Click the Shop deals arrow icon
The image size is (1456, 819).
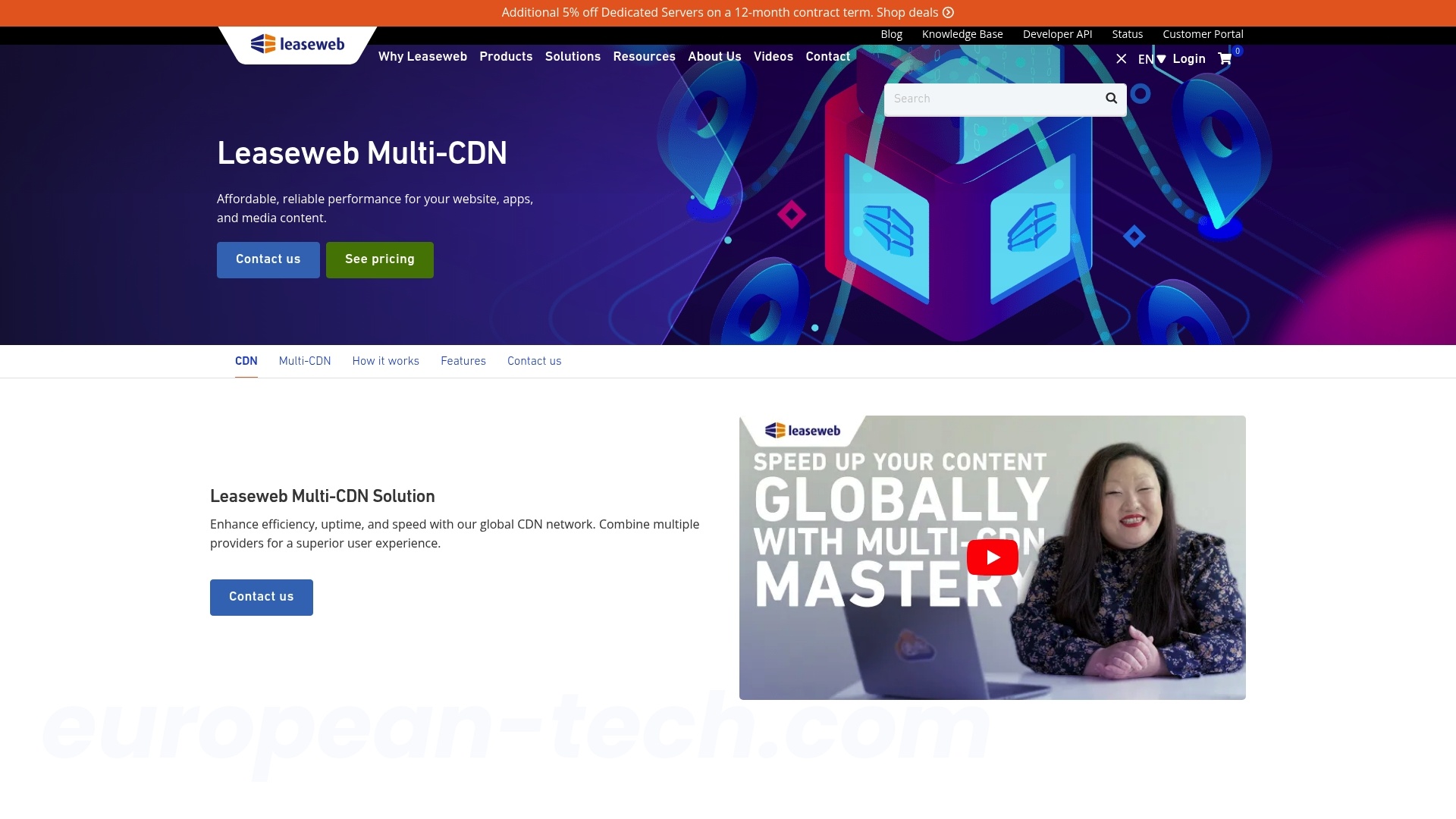pos(948,12)
